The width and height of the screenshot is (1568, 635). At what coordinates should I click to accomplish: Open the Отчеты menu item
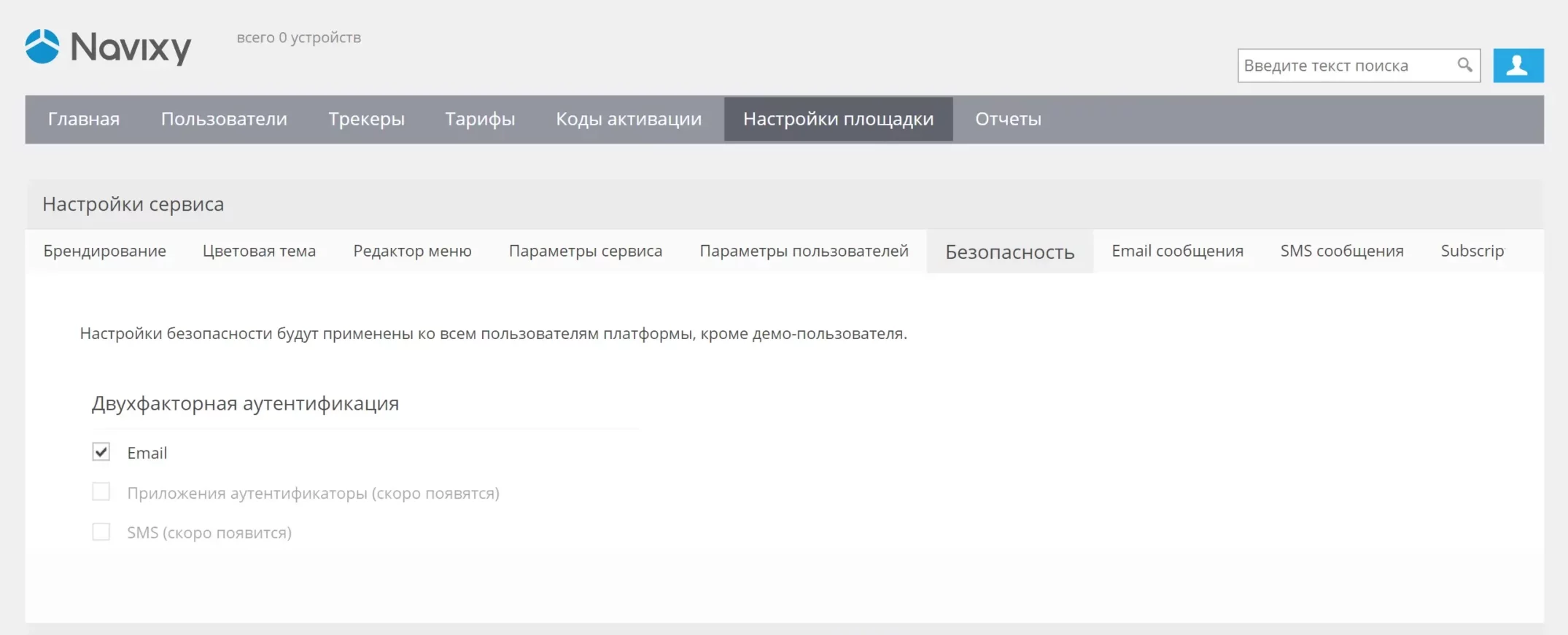(1008, 119)
